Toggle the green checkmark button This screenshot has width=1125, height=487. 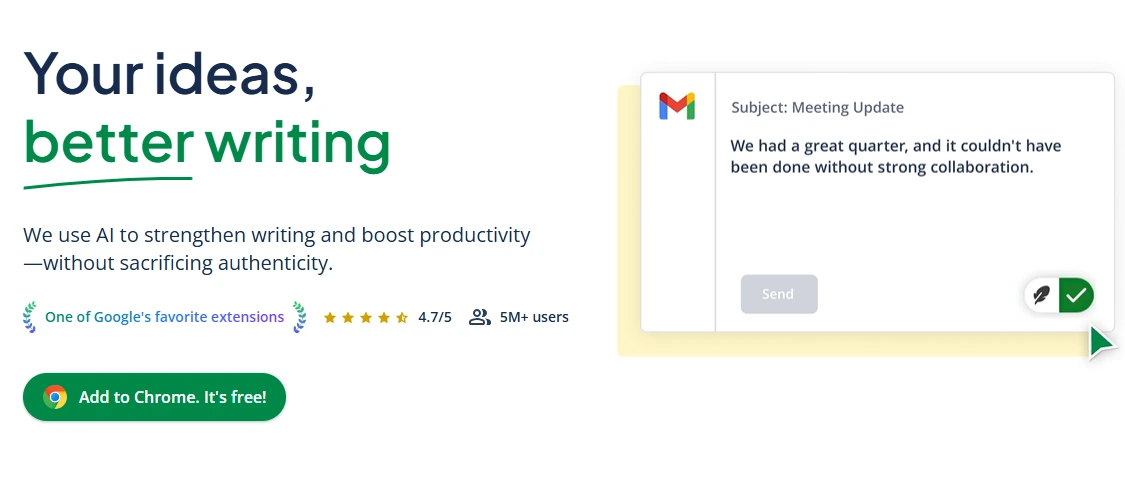tap(1076, 295)
